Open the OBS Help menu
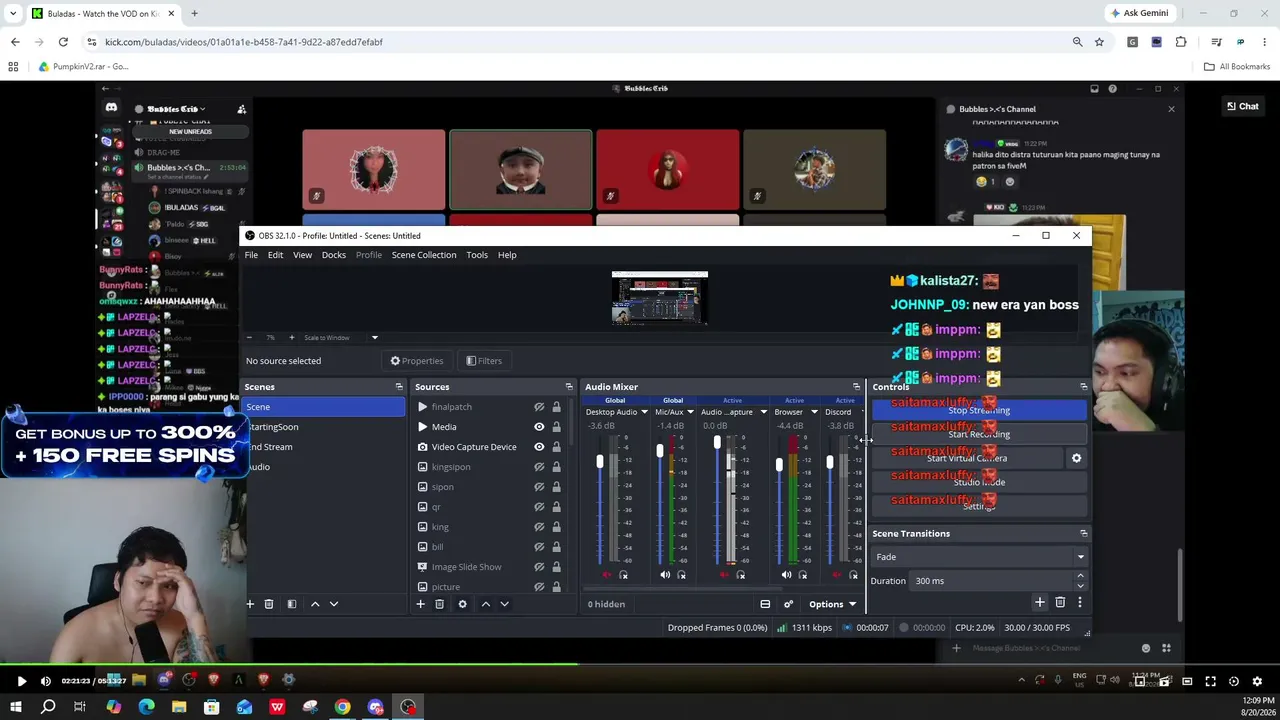Viewport: 1280px width, 720px height. point(507,255)
